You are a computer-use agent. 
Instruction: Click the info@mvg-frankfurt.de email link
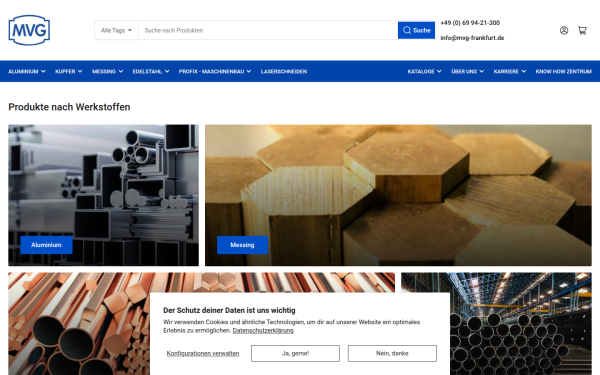point(472,38)
